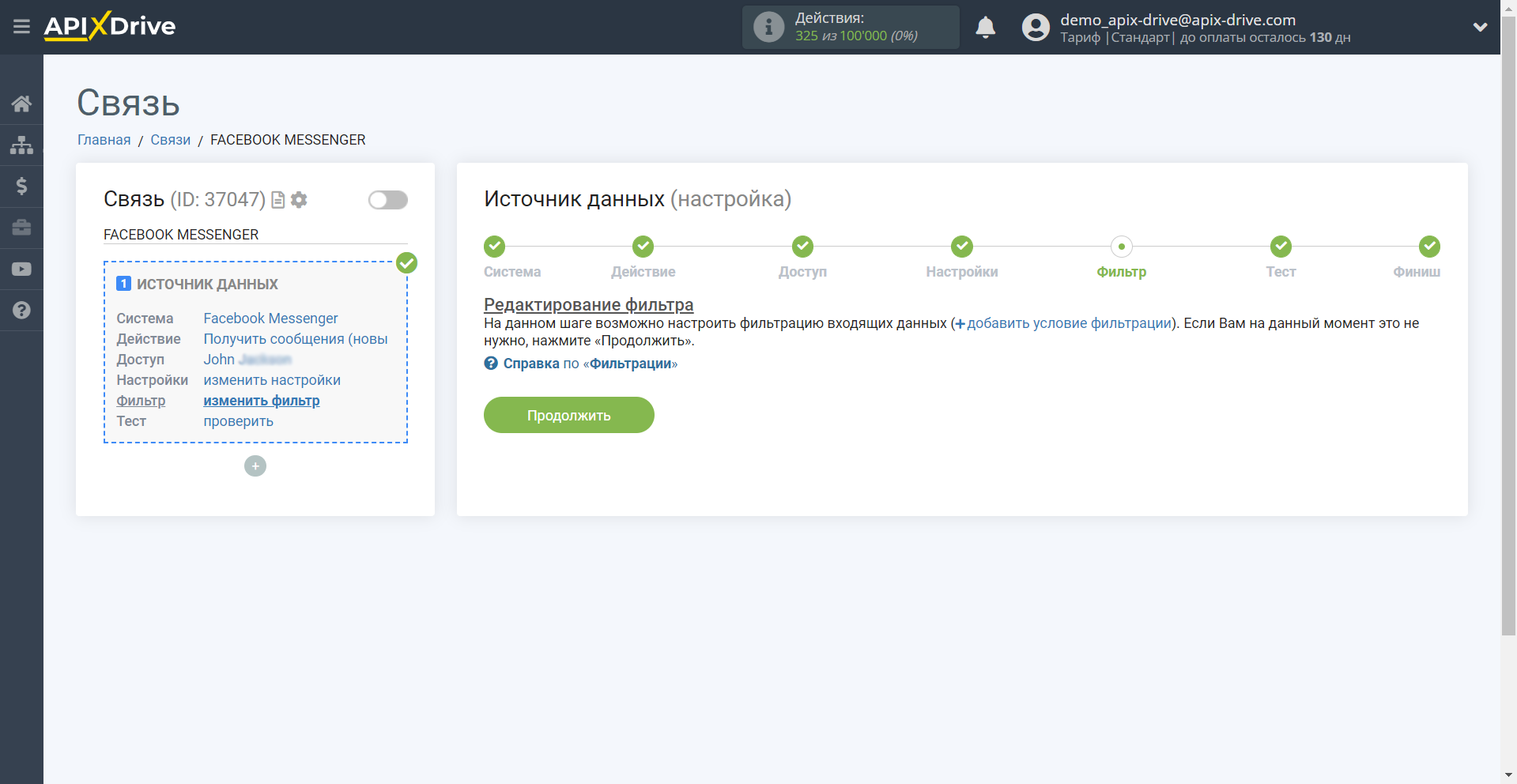Image resolution: width=1517 pixels, height=784 pixels.
Task: Click the ApiX-Drive logo
Action: [110, 26]
